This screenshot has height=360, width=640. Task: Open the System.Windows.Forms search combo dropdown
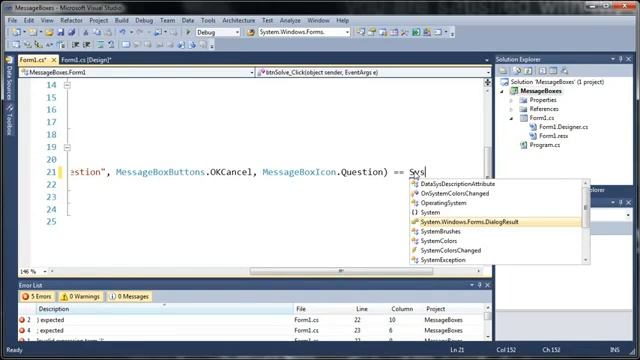tap(347, 32)
